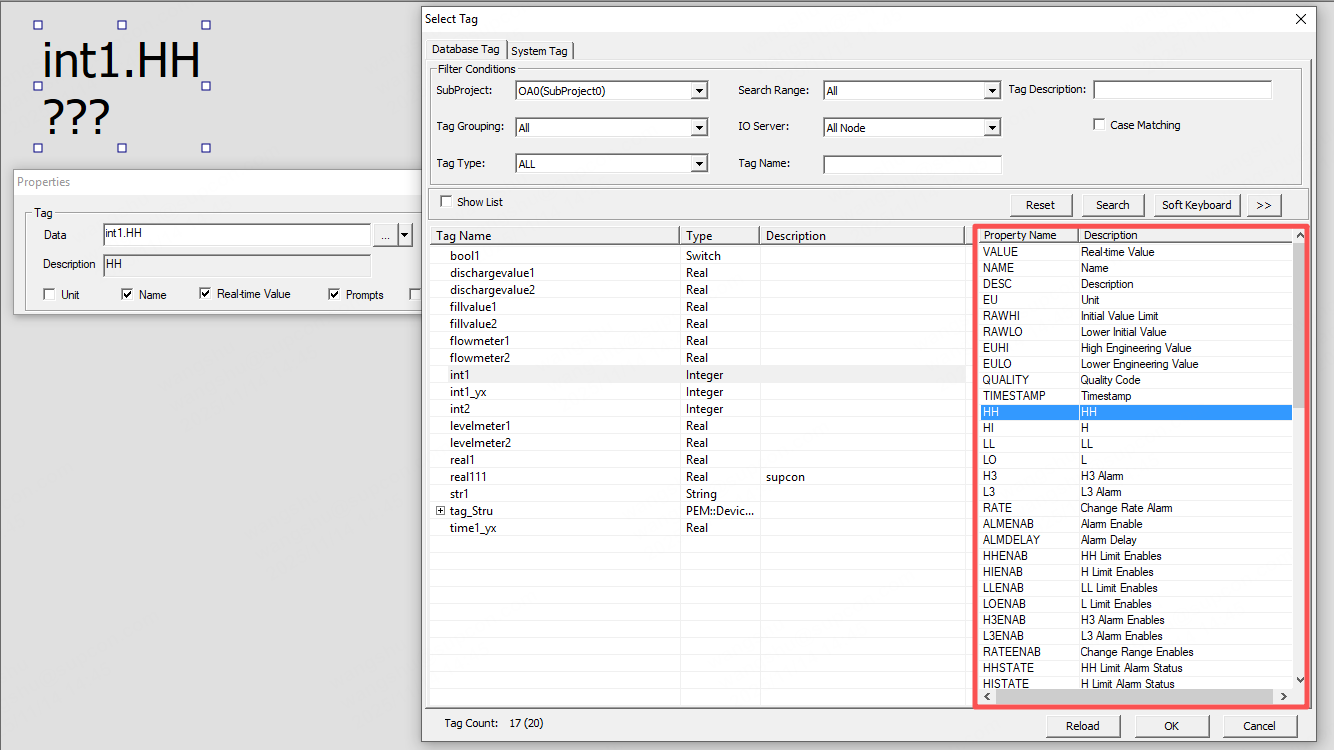Viewport: 1334px width, 750px height.
Task: Open the Tag Type dropdown
Action: click(x=699, y=164)
